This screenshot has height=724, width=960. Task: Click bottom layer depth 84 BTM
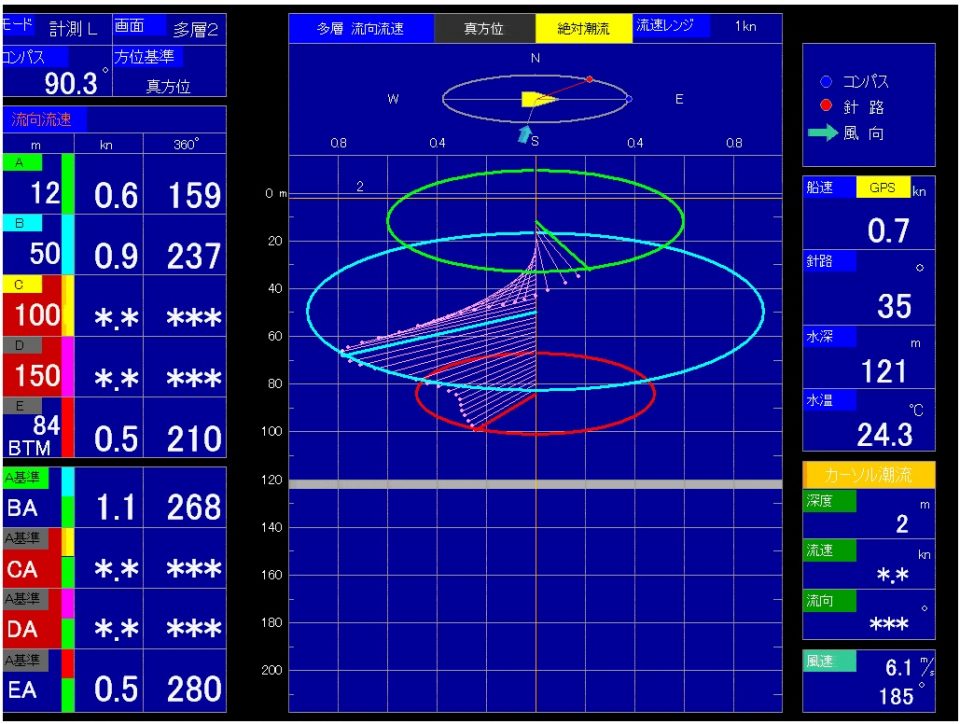coord(34,436)
